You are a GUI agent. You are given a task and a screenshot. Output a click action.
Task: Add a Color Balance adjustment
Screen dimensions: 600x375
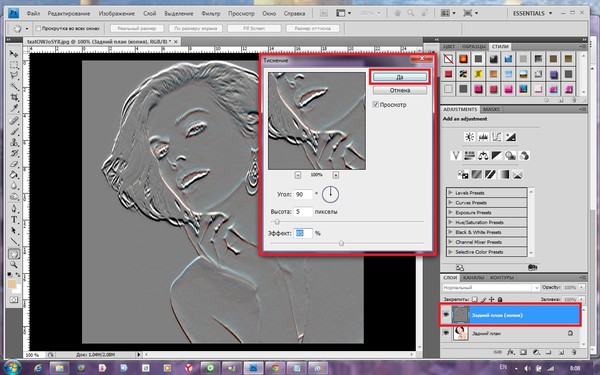coord(483,155)
